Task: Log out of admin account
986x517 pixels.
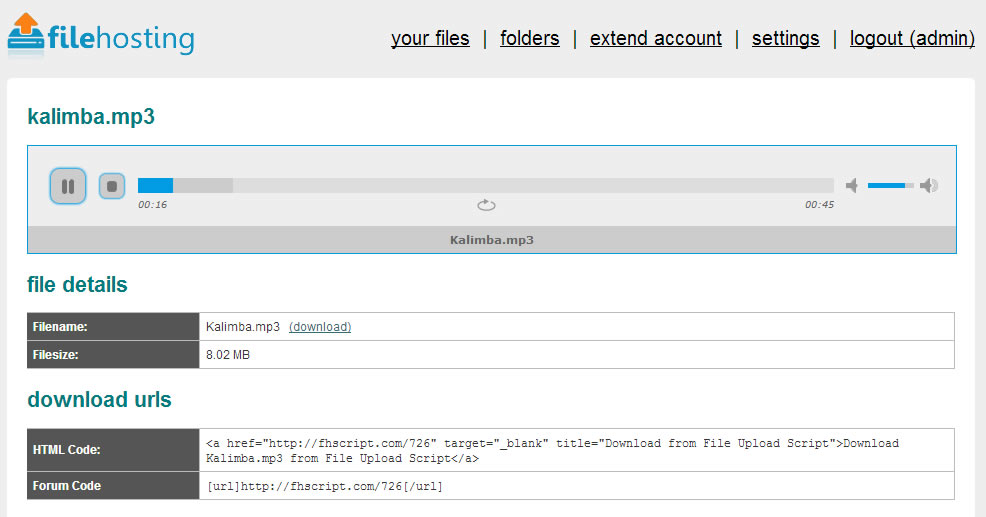Action: click(x=912, y=38)
